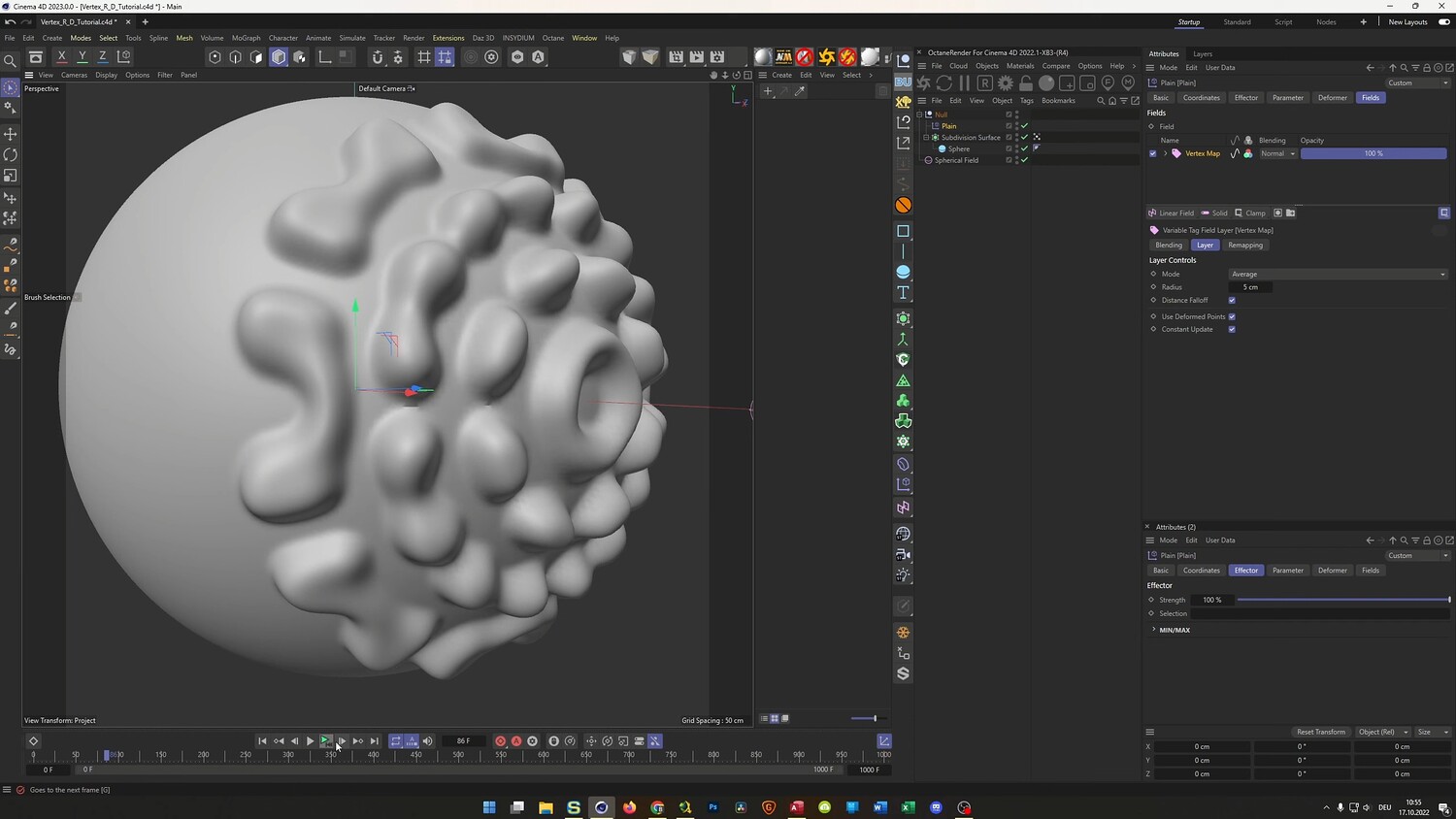Click the Clamp button
Viewport: 1456px width, 819px height.
1250,213
